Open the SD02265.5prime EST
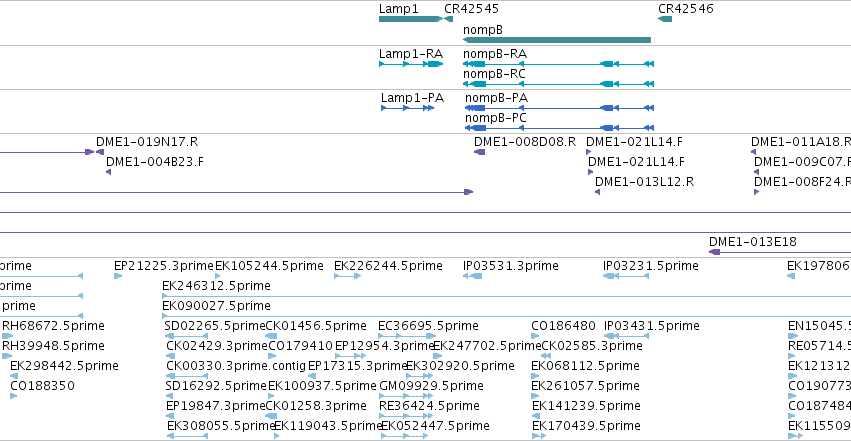This screenshot has width=851, height=441. click(186, 336)
